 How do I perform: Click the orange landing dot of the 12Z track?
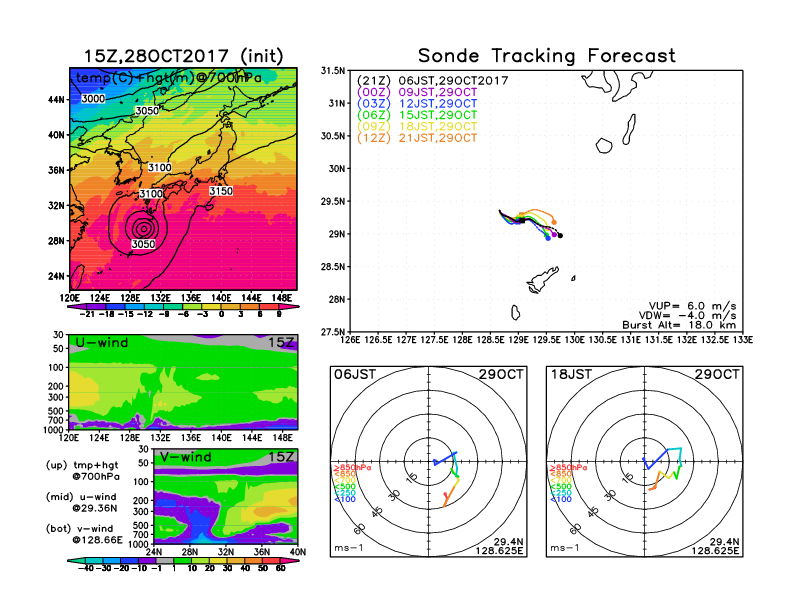coord(554,222)
